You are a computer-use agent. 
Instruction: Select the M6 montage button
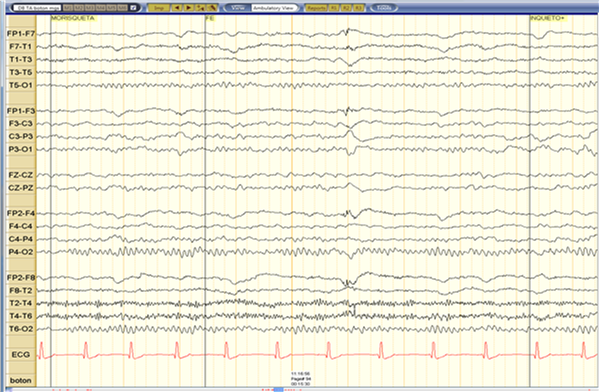(122, 8)
